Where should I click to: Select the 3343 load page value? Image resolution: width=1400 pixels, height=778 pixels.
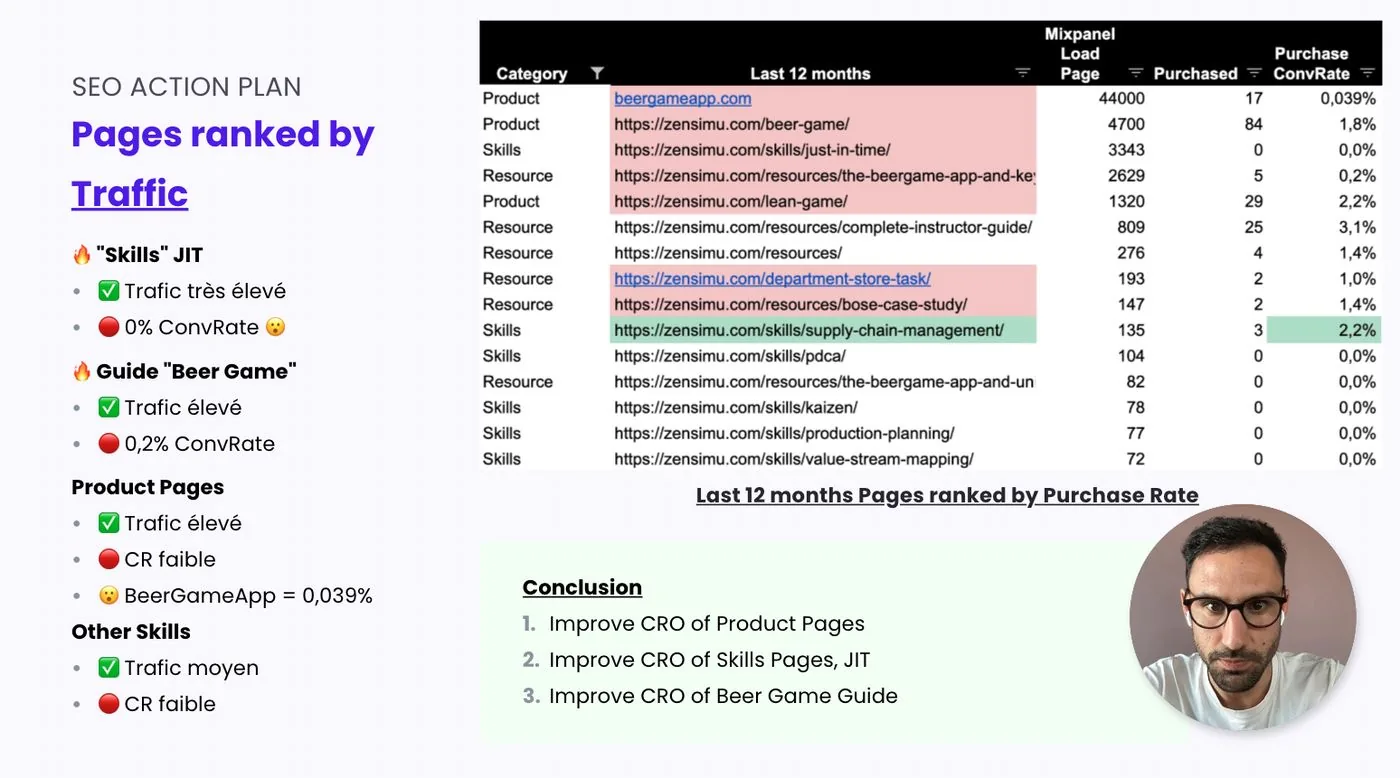point(1126,150)
